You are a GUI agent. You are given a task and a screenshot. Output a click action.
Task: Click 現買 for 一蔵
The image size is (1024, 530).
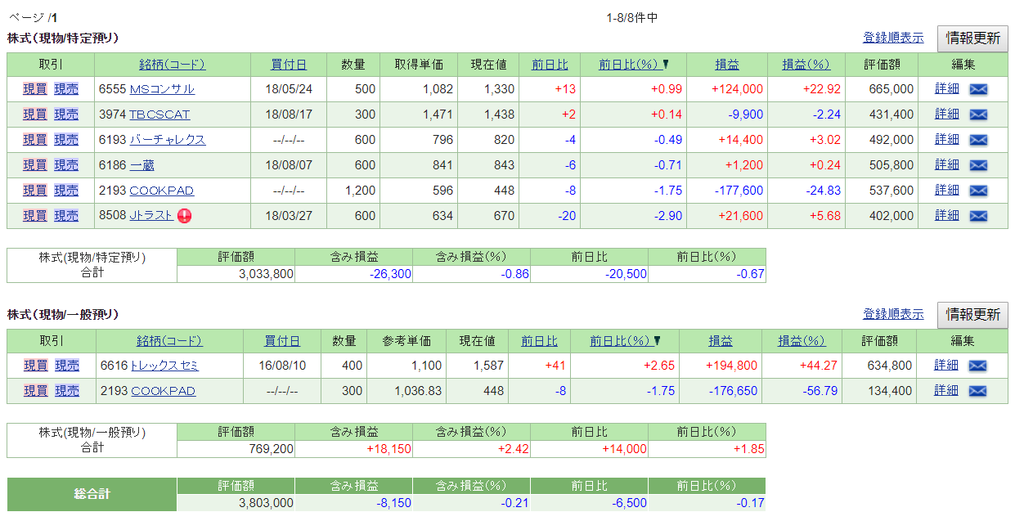tap(35, 166)
